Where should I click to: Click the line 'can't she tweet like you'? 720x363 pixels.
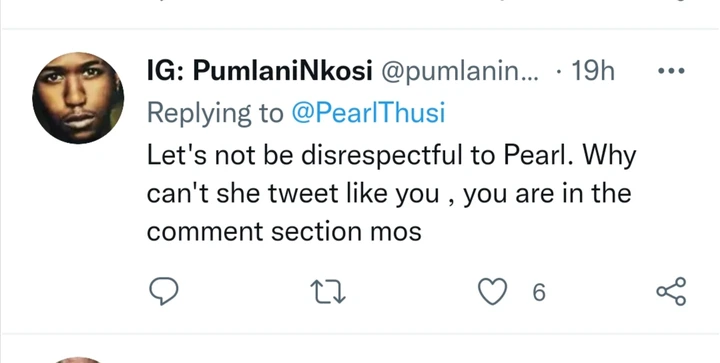(293, 193)
